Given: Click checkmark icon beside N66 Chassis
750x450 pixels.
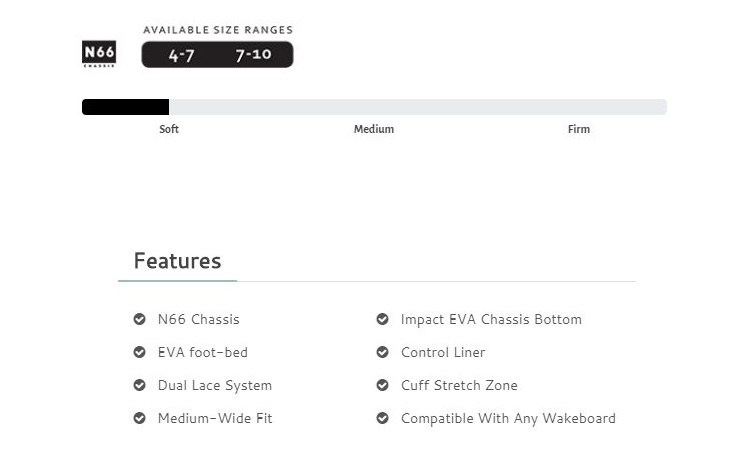Looking at the screenshot, I should click(139, 319).
